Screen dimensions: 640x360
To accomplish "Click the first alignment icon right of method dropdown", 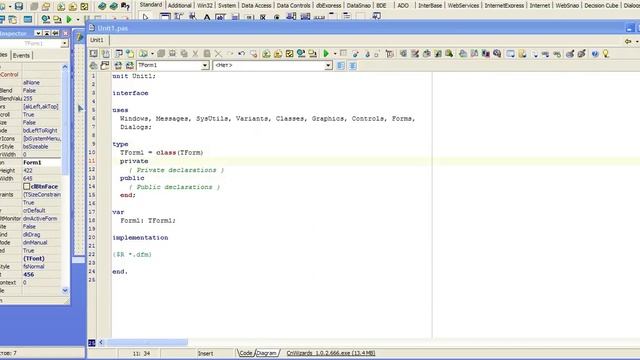I will (x=341, y=65).
